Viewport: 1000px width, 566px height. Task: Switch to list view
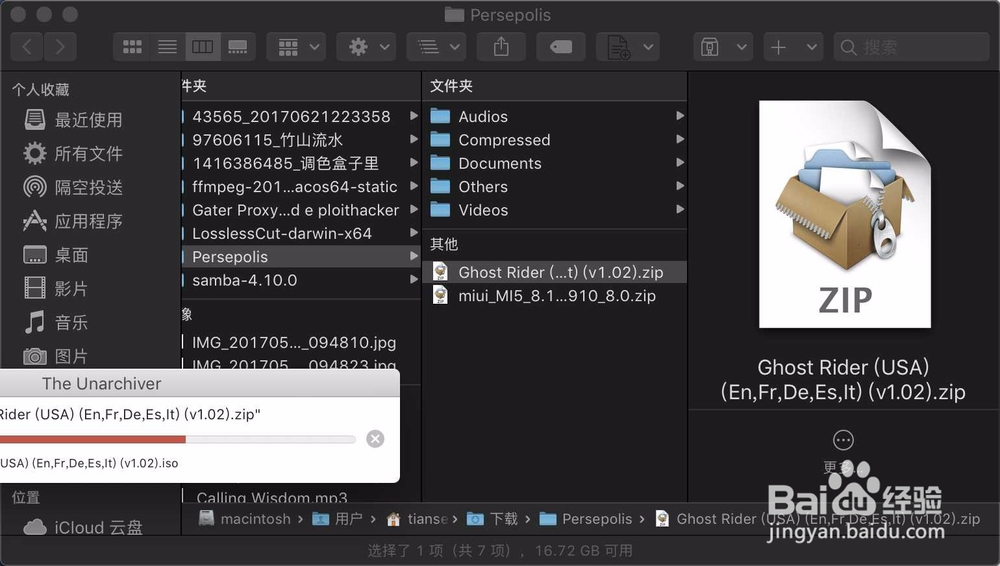coord(168,47)
